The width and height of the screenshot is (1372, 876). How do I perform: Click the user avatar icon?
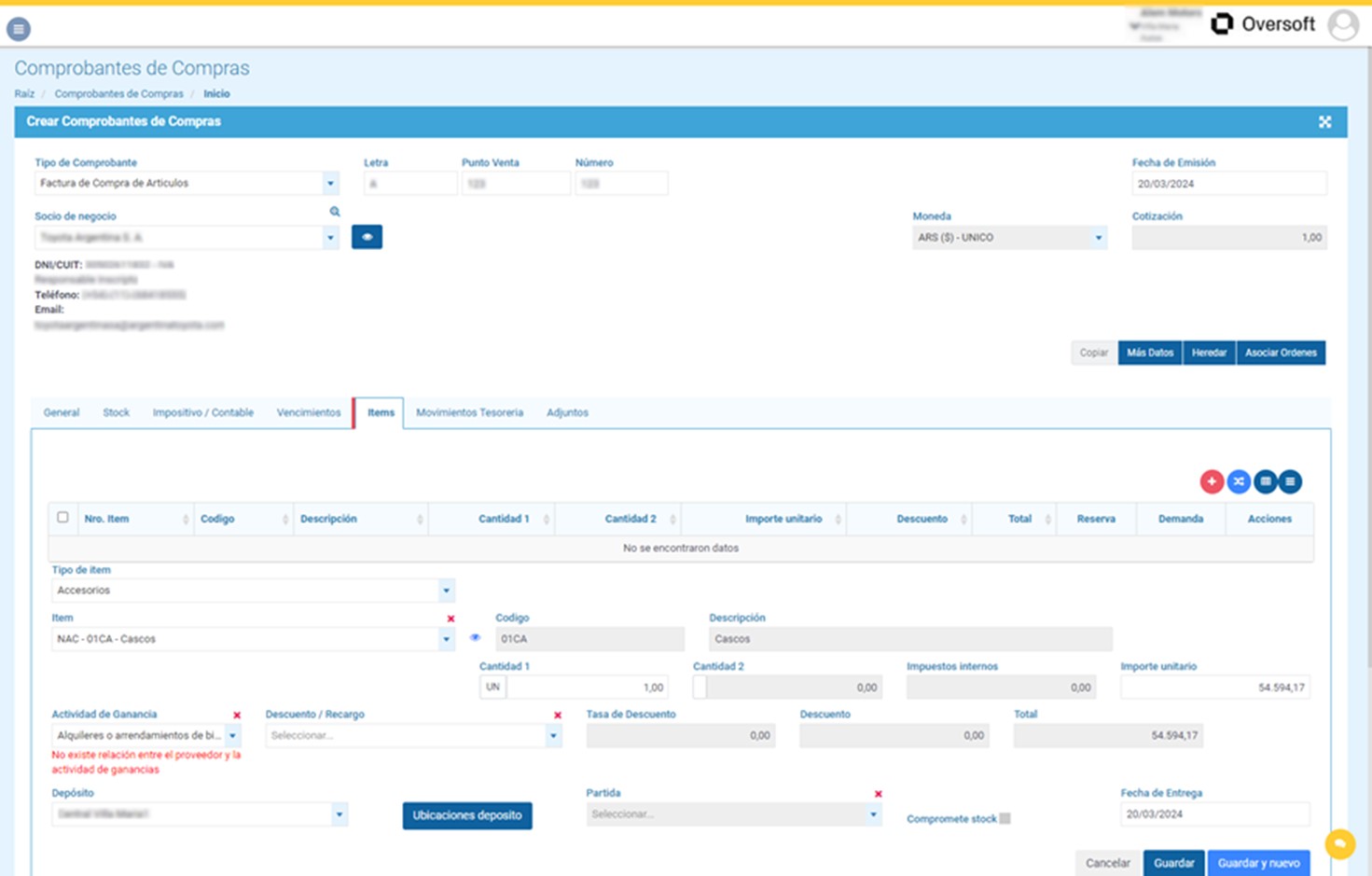point(1343,25)
